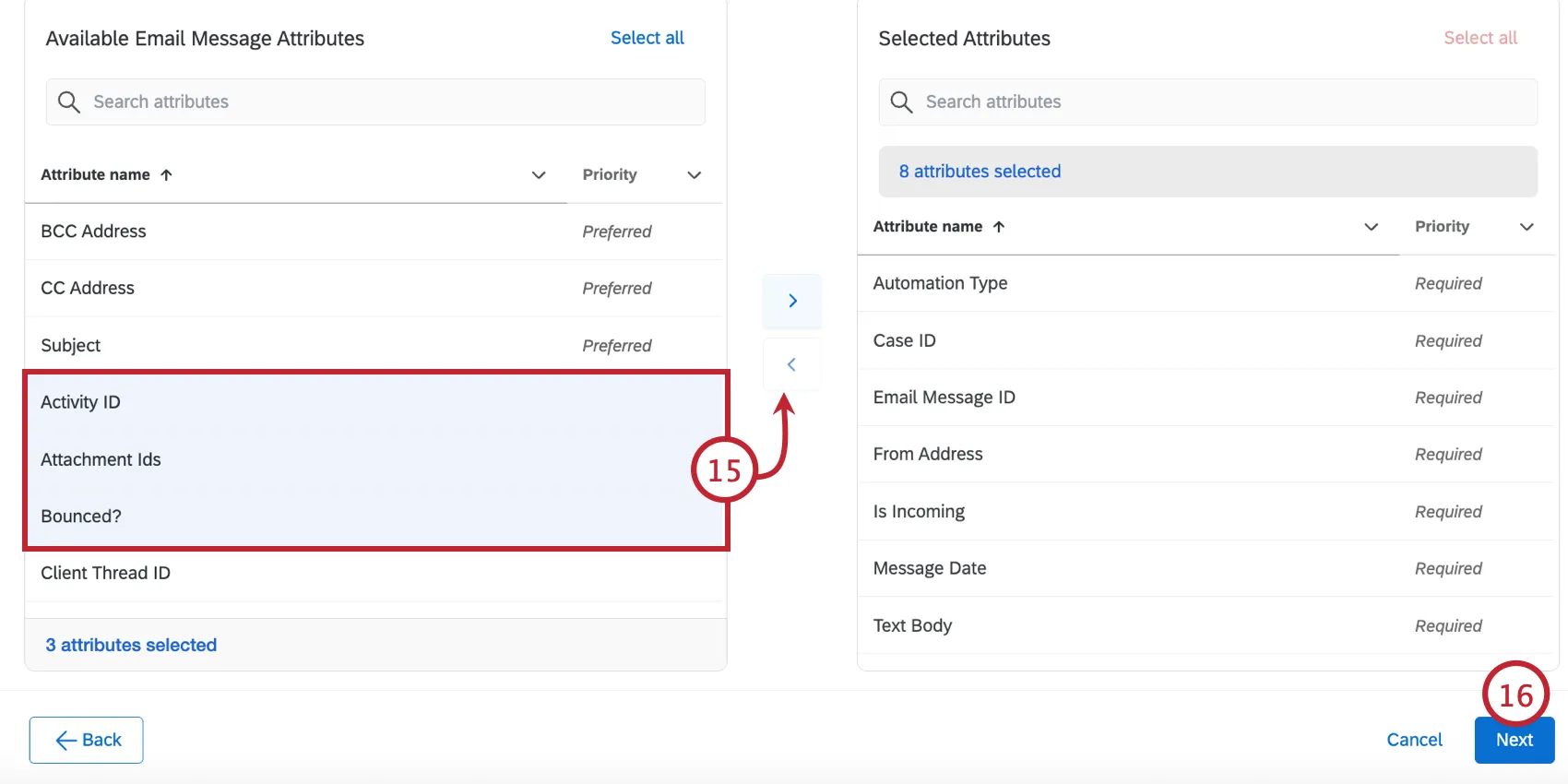The height and width of the screenshot is (784, 1568).
Task: Type in available Search attributes field
Action: click(387, 101)
